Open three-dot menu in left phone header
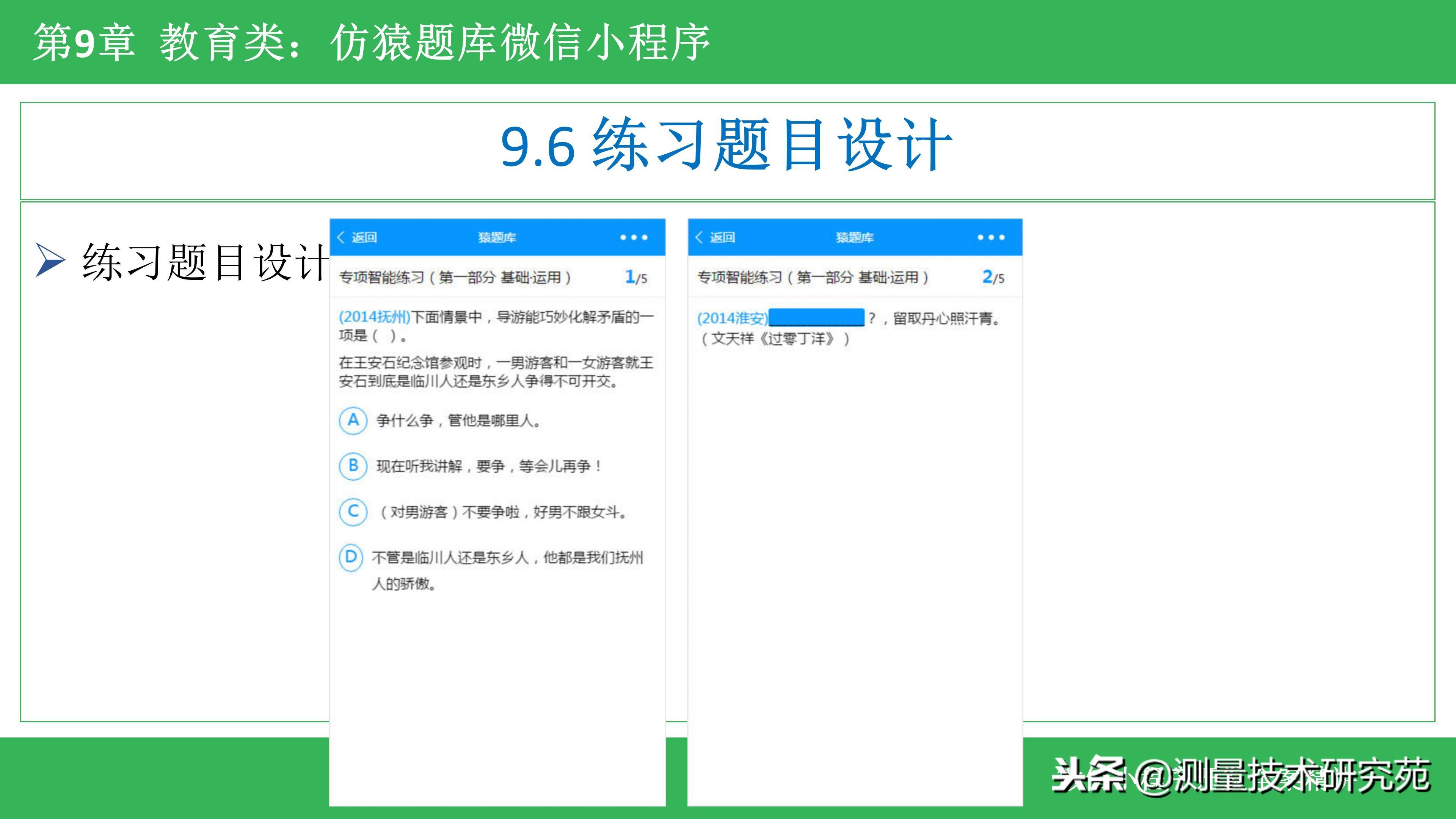Viewport: 1456px width, 819px height. [634, 237]
